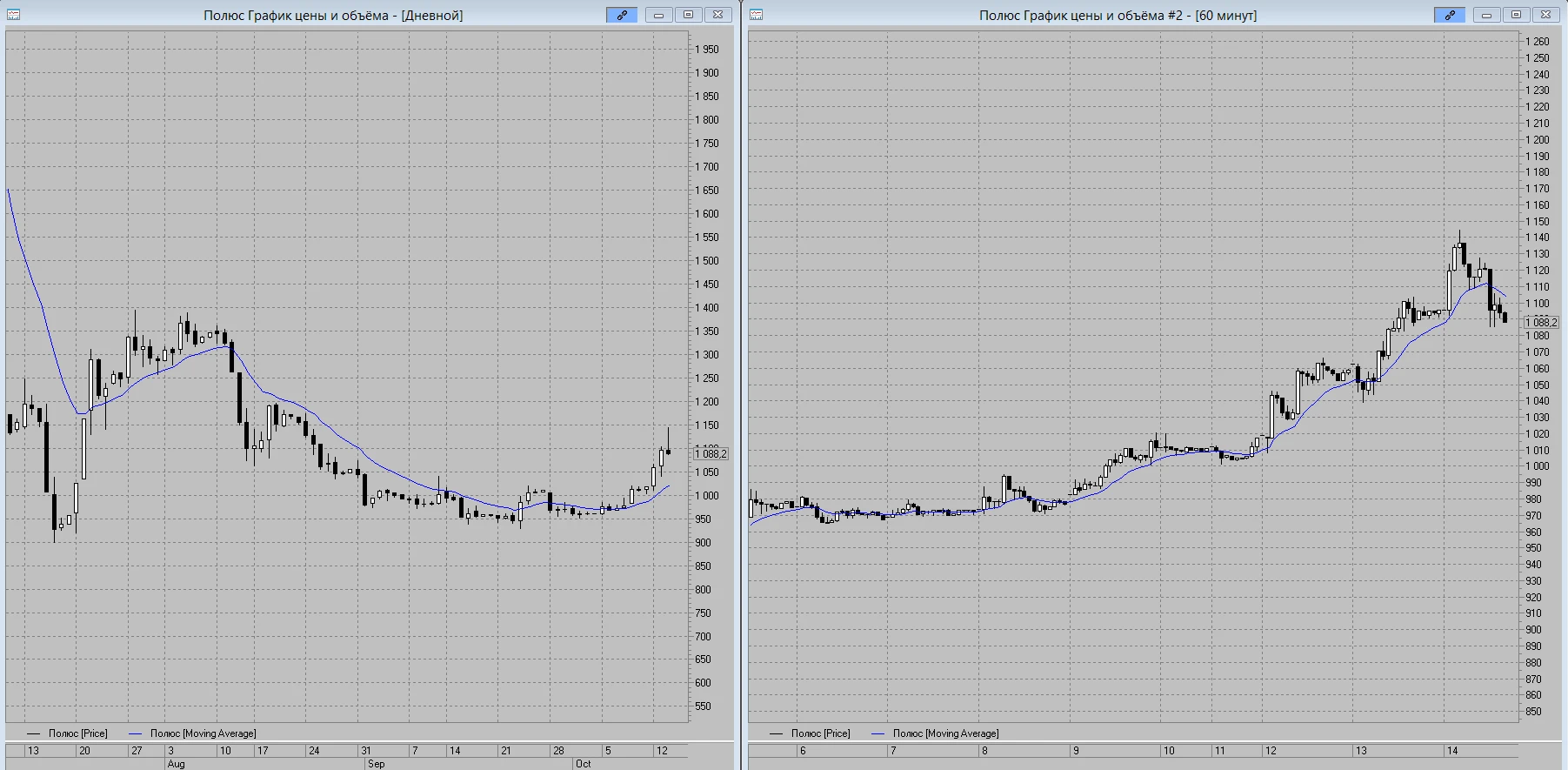Click the daily chart title 'Полюс График цены и объёма - [Дневной]'
Screen dimensions: 1568x770
(333, 15)
